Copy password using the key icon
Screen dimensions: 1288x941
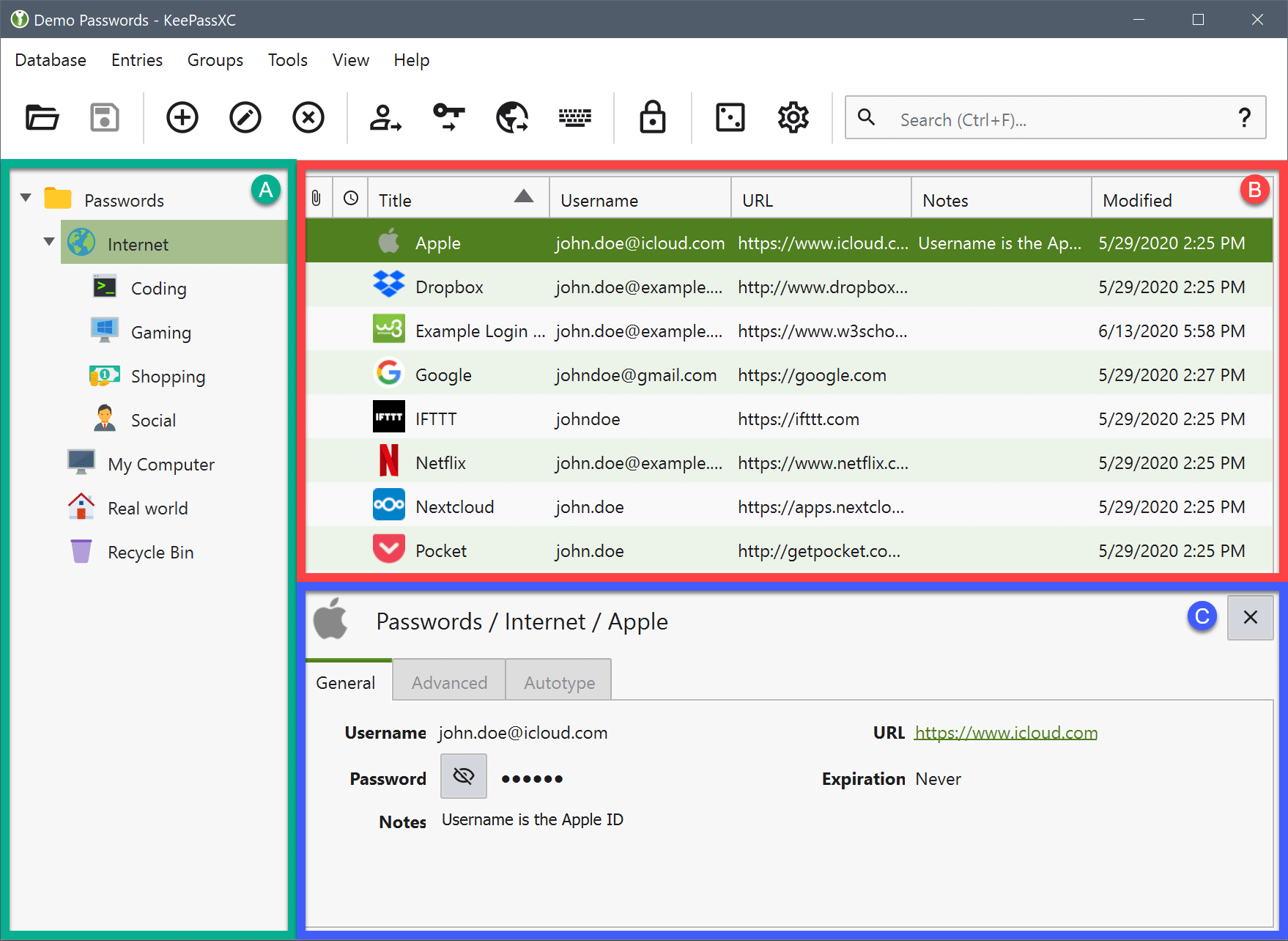pos(448,117)
